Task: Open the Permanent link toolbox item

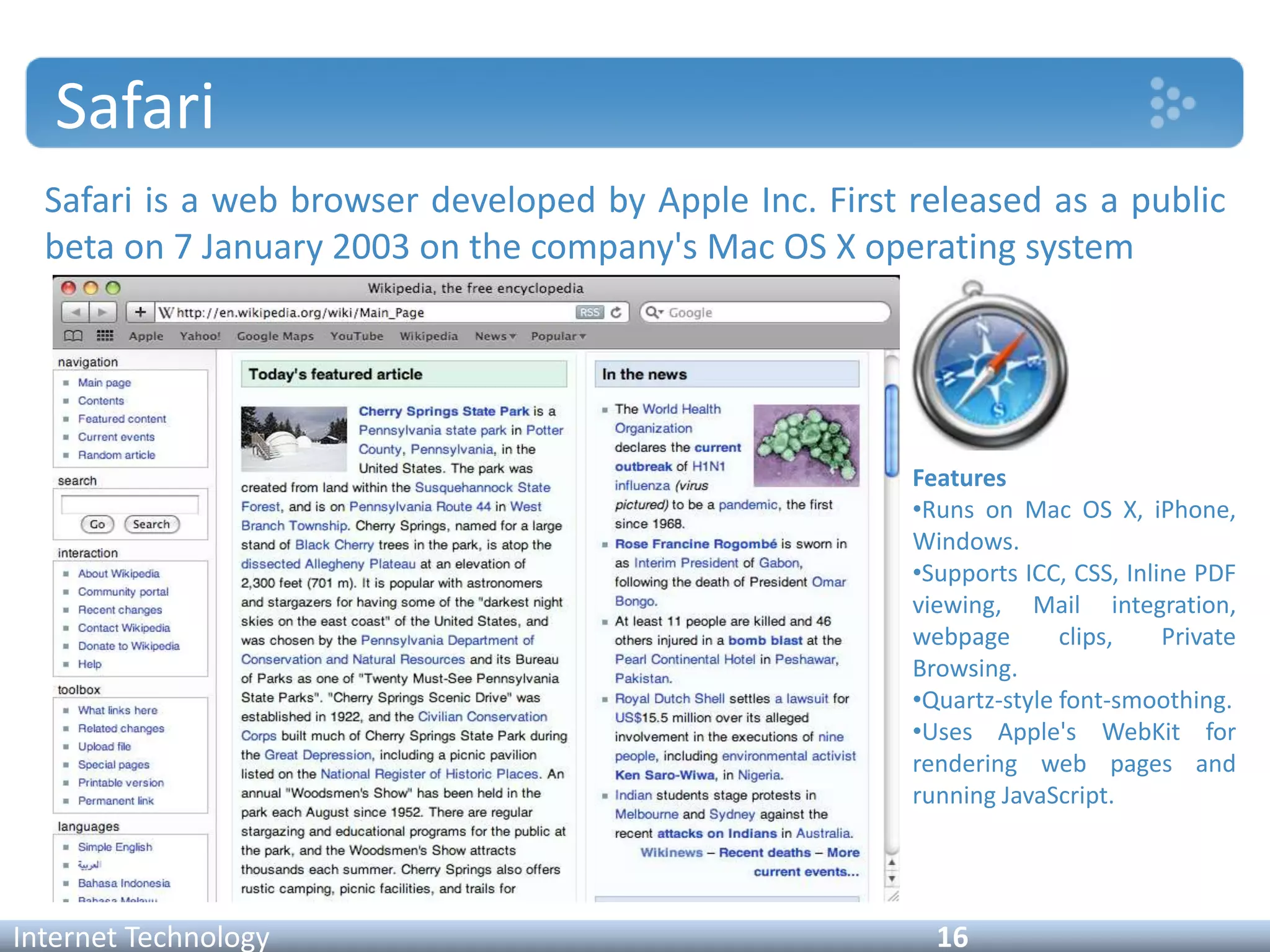Action: pos(115,800)
